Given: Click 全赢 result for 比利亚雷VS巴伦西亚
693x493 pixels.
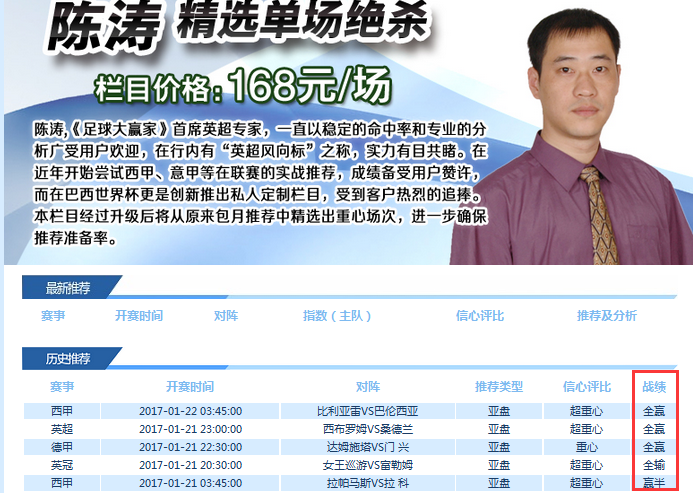Looking at the screenshot, I should coord(654,411).
